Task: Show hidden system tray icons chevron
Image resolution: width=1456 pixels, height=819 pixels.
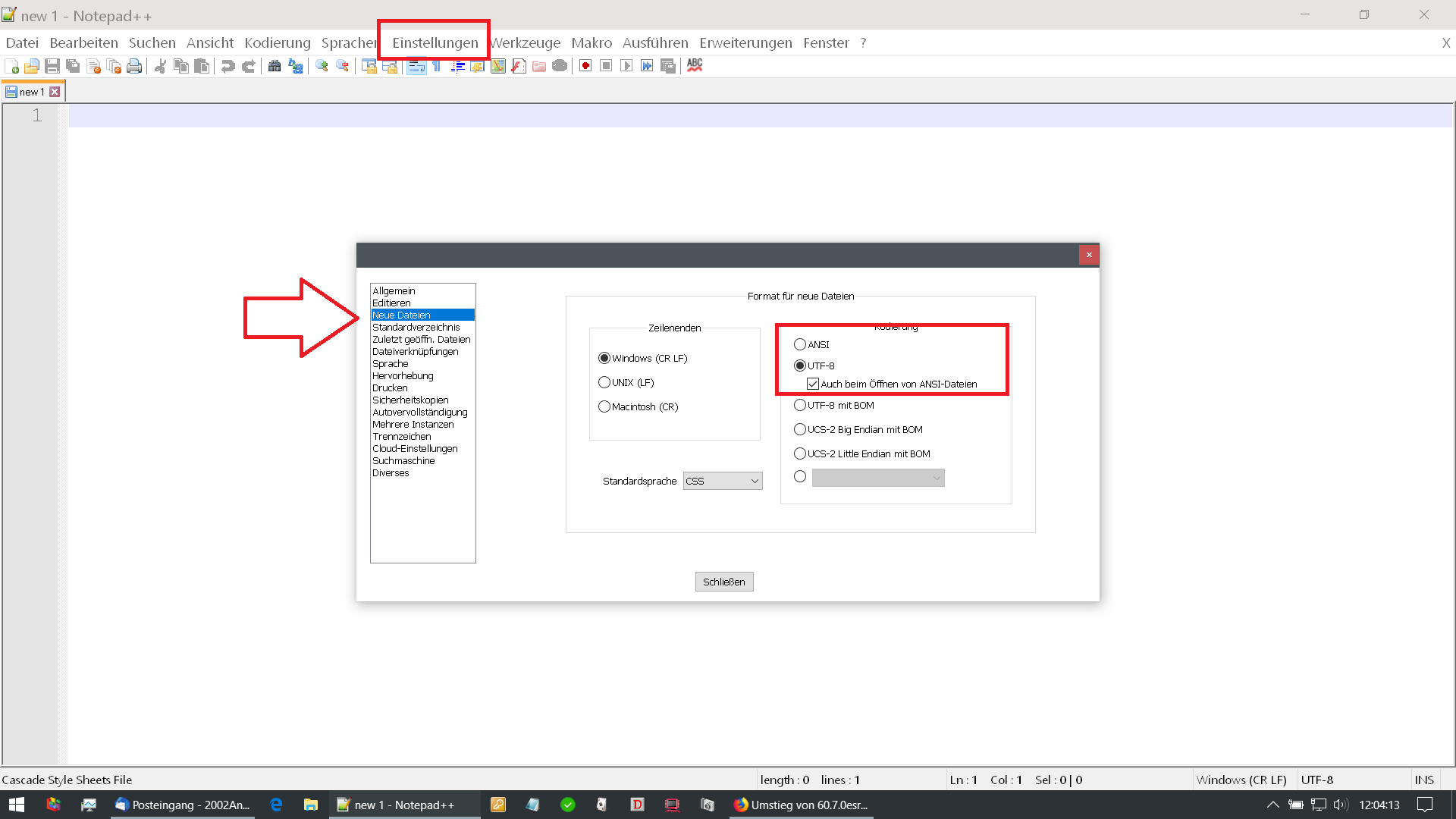Action: coord(1272,805)
